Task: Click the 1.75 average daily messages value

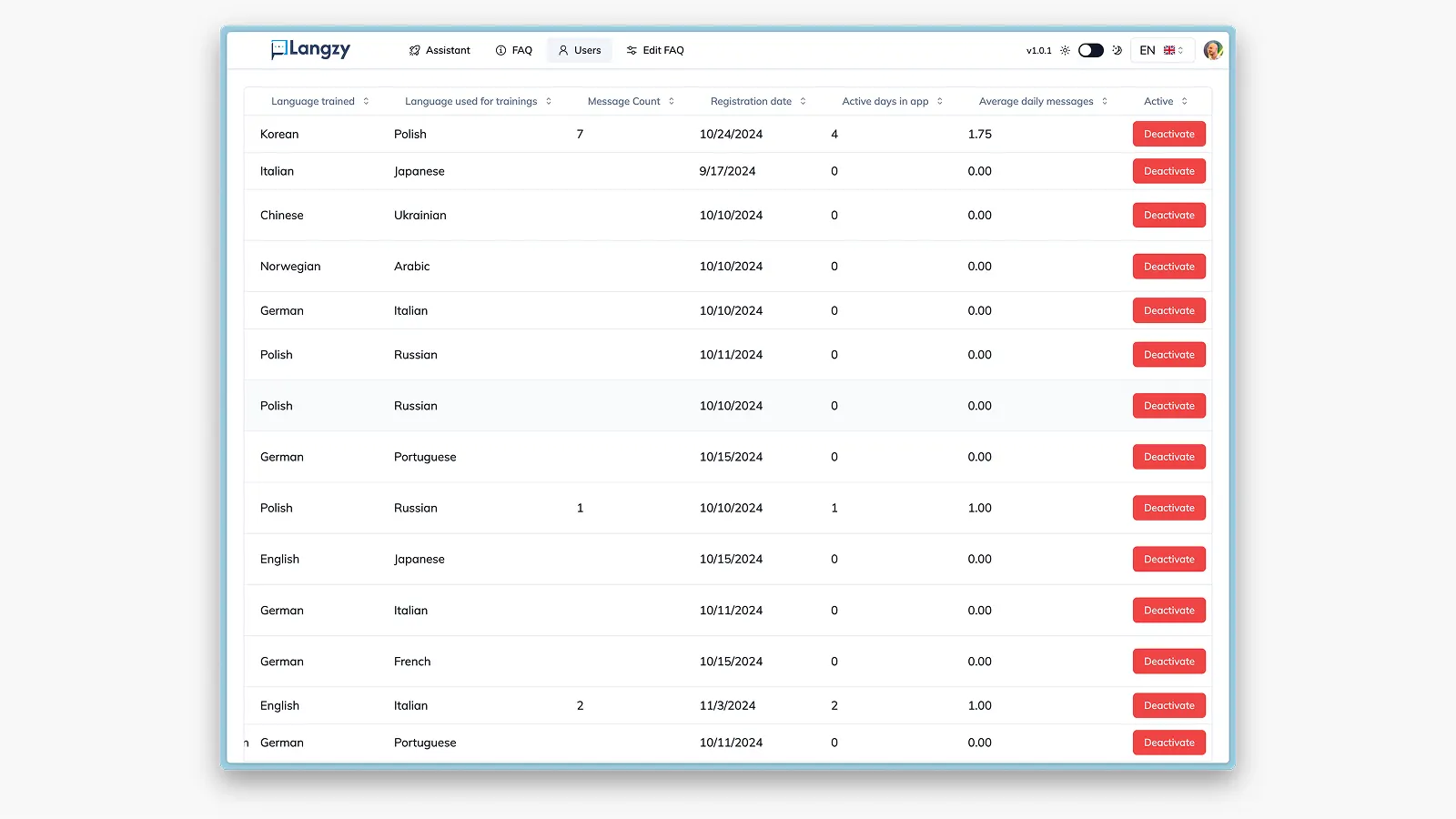Action: coord(980,135)
